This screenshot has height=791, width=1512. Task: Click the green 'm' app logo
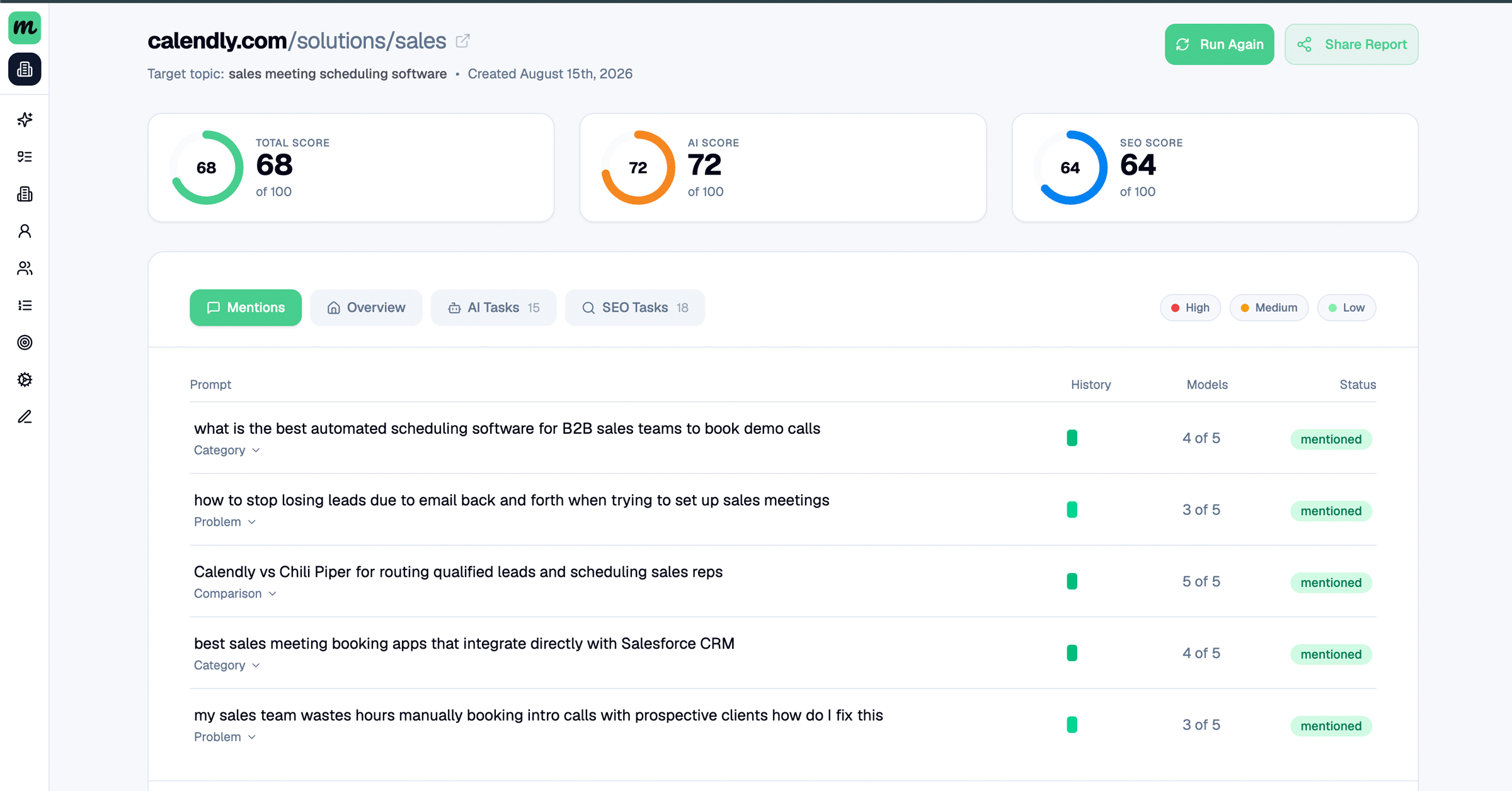pos(25,28)
